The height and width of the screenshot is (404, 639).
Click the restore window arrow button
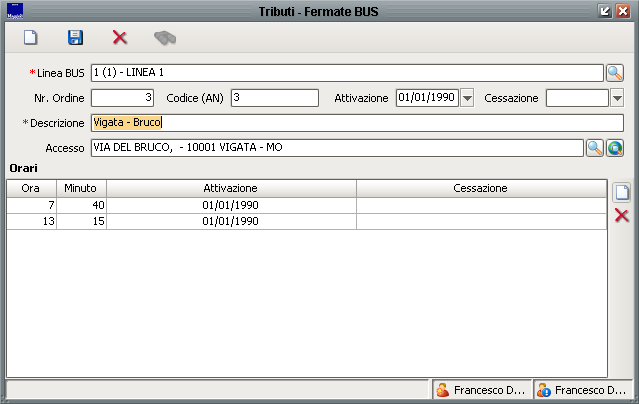click(x=605, y=11)
